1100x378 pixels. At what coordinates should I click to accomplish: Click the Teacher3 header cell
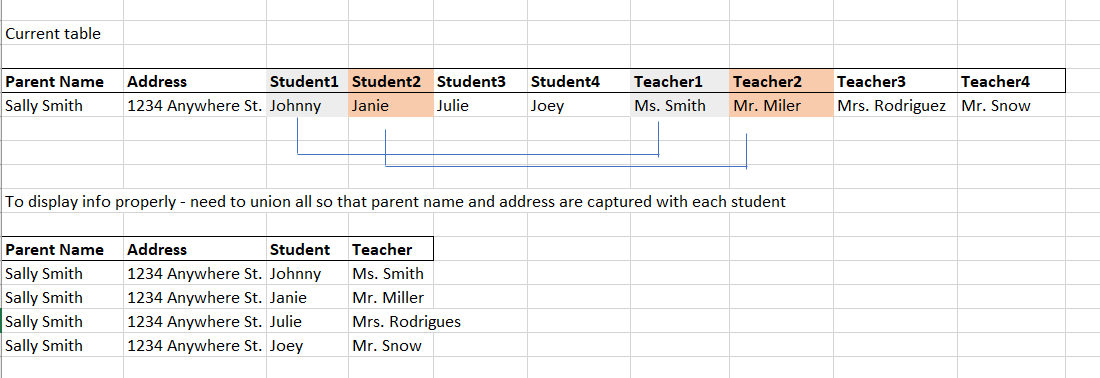[x=895, y=81]
